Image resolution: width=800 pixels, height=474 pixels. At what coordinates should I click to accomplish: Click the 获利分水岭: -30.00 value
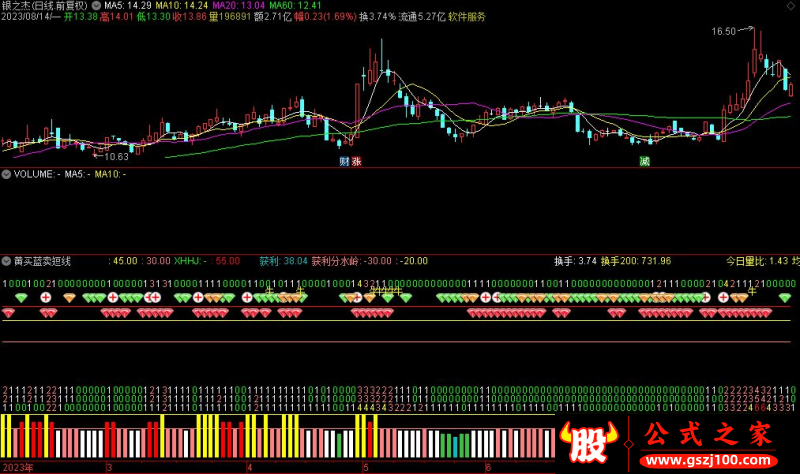352,261
